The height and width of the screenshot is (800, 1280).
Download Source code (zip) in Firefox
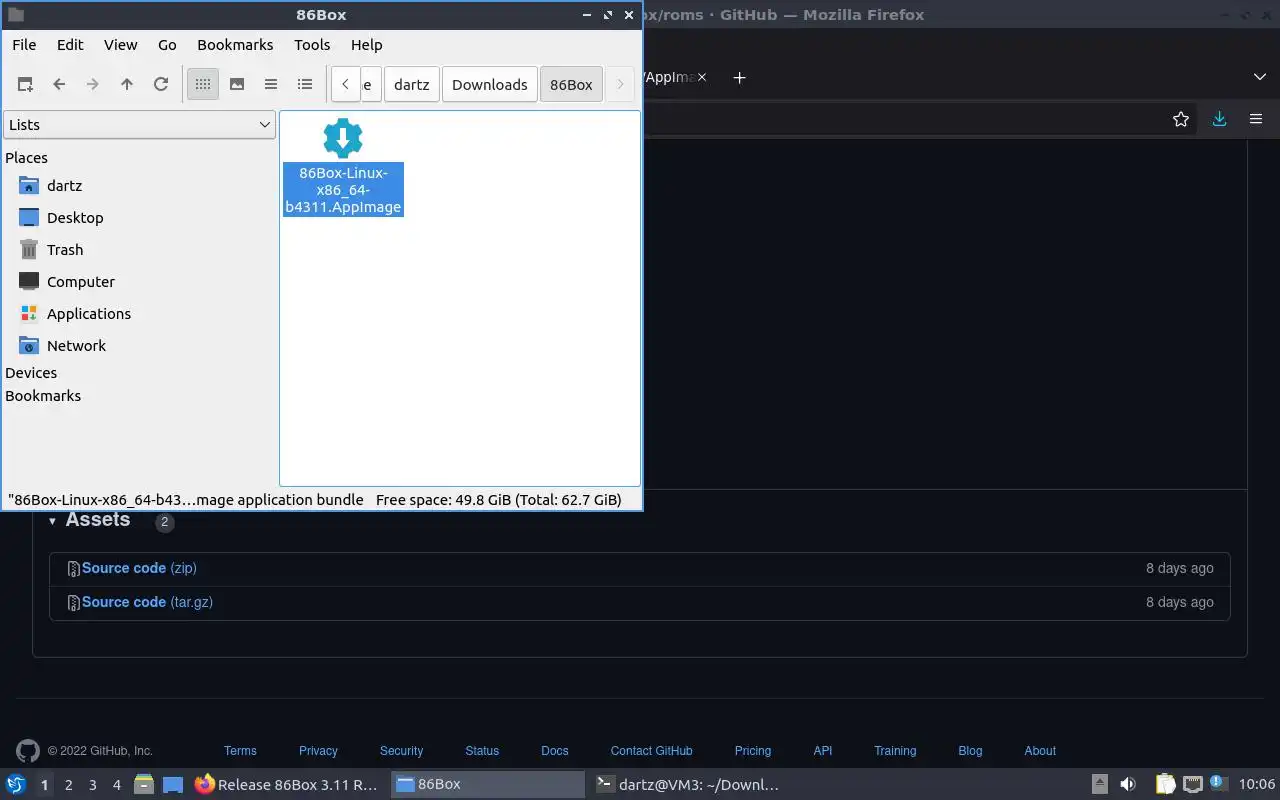pyautogui.click(x=139, y=568)
